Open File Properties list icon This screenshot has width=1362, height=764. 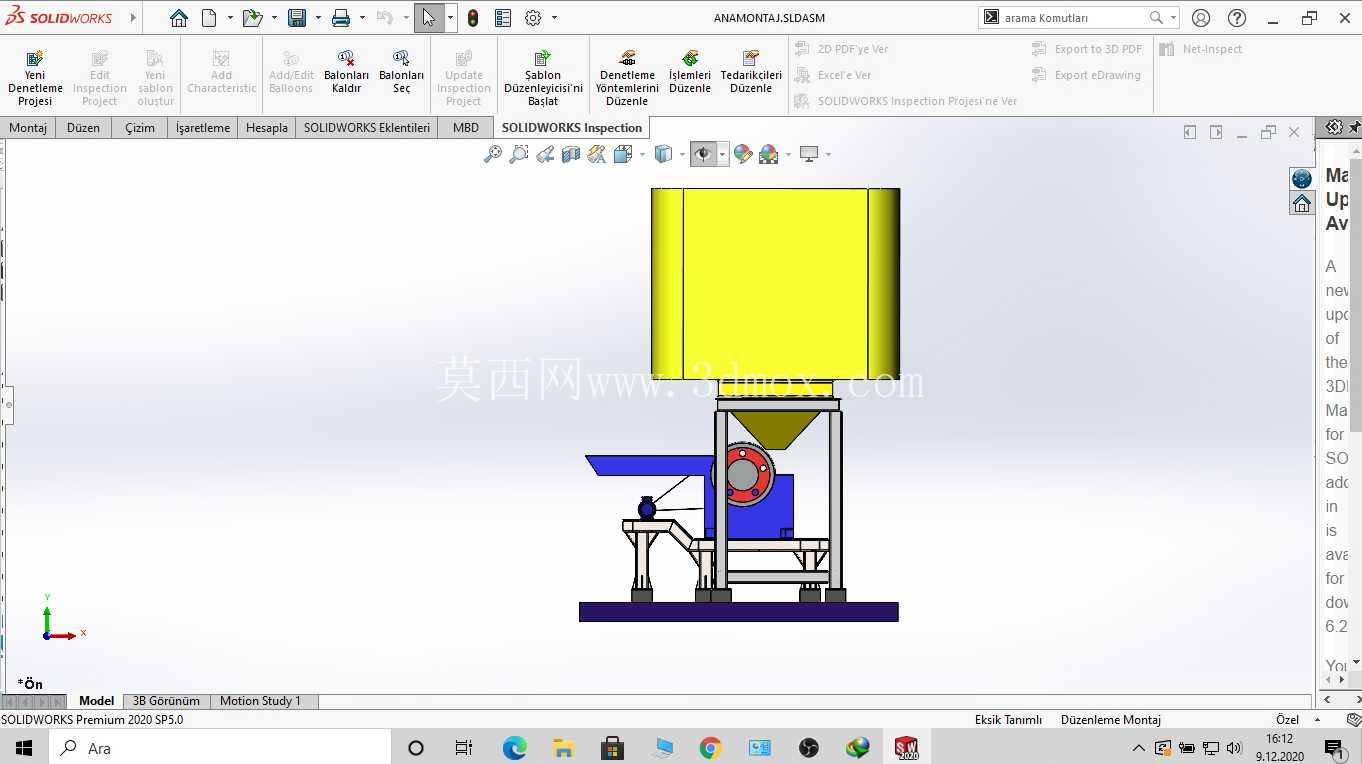[503, 18]
